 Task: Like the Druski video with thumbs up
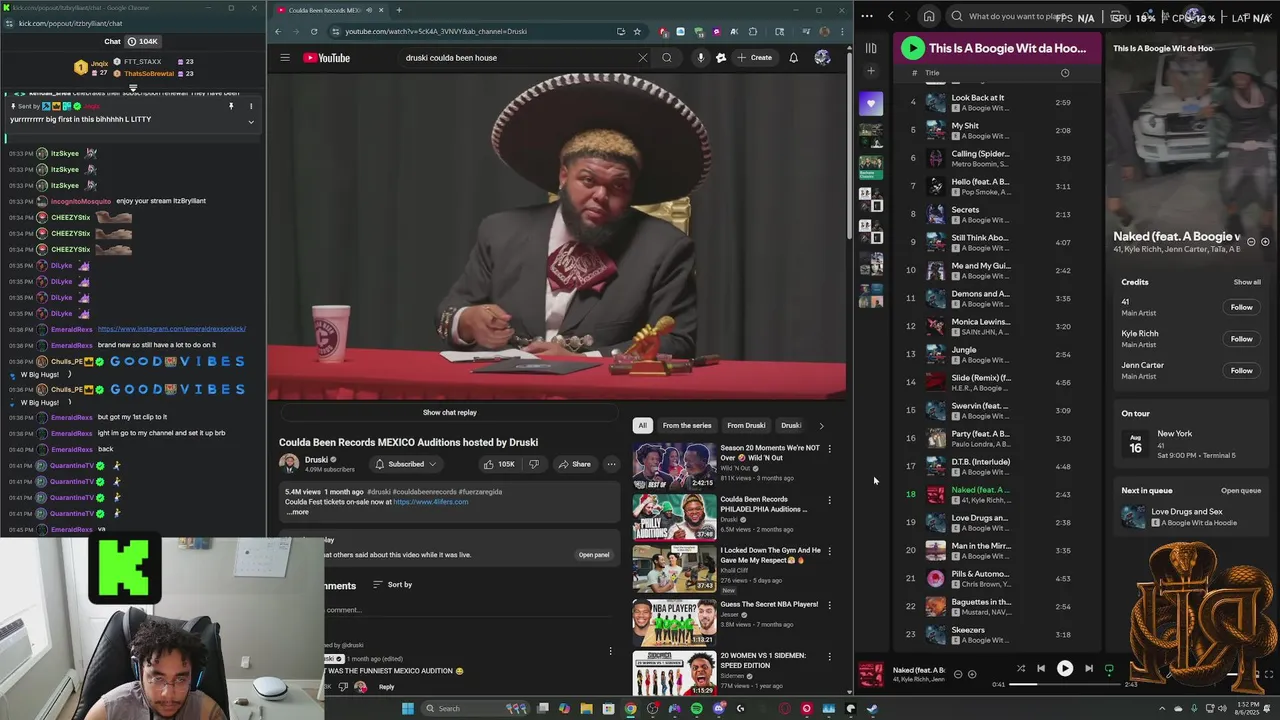pyautogui.click(x=498, y=464)
